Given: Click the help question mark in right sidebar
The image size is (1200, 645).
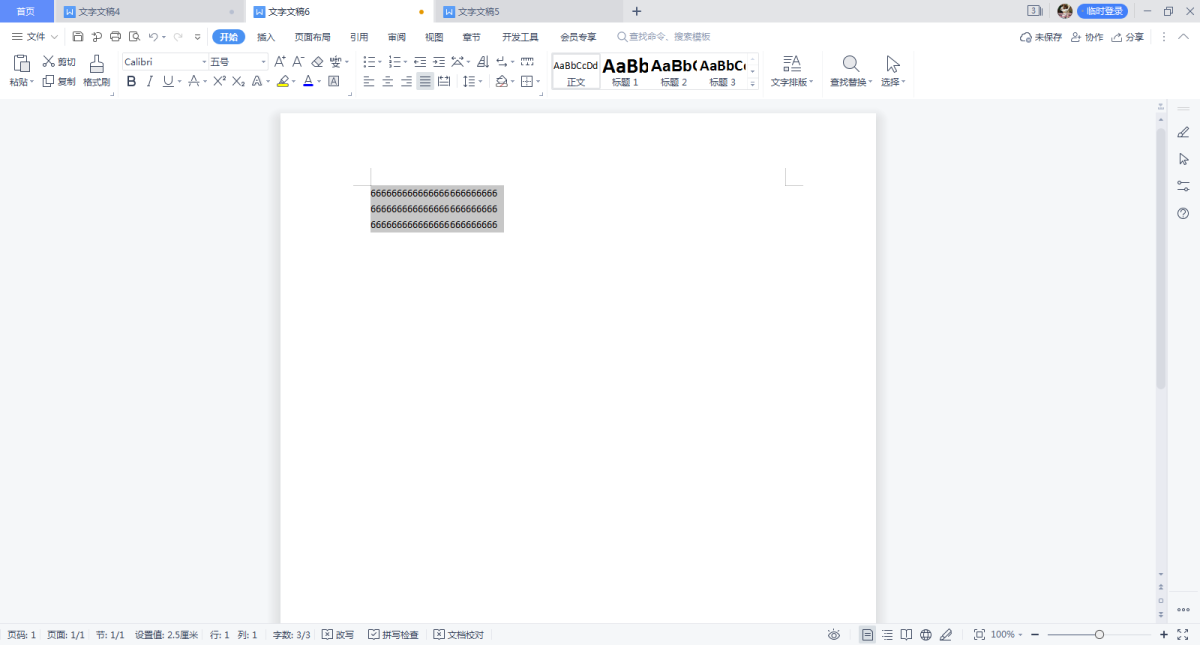Looking at the screenshot, I should pos(1183,213).
